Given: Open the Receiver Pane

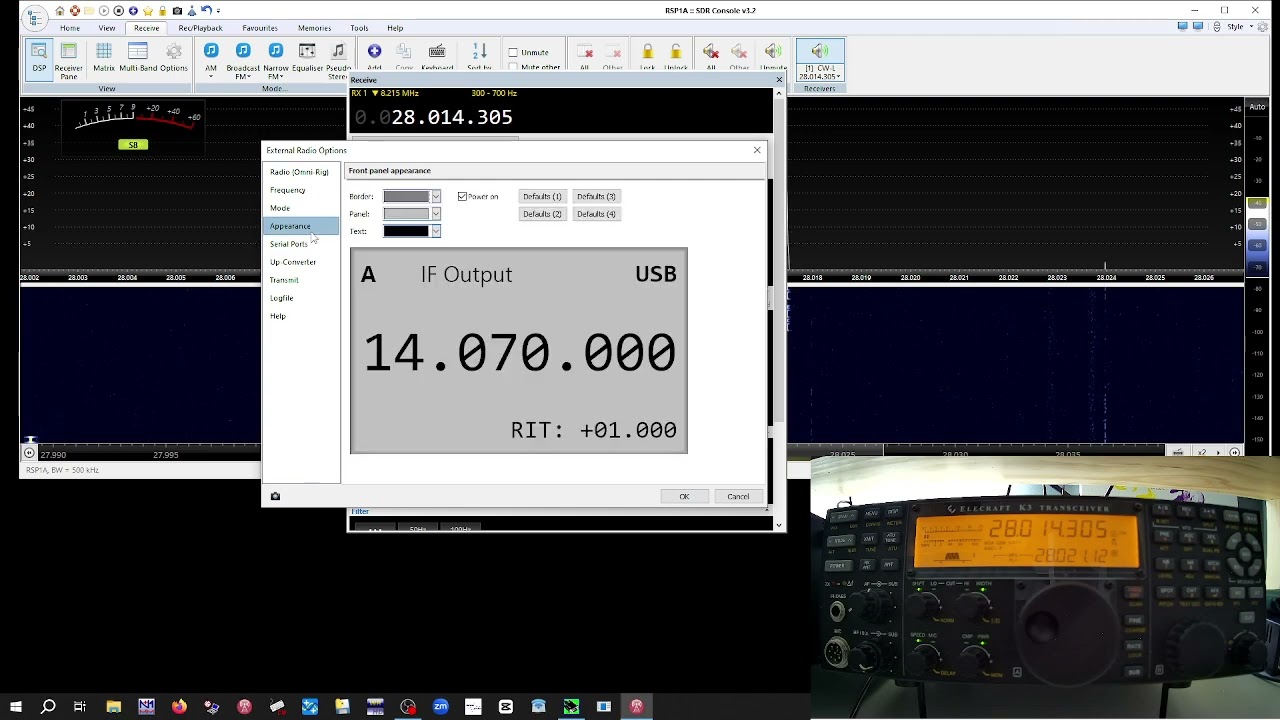Looking at the screenshot, I should pyautogui.click(x=68, y=60).
